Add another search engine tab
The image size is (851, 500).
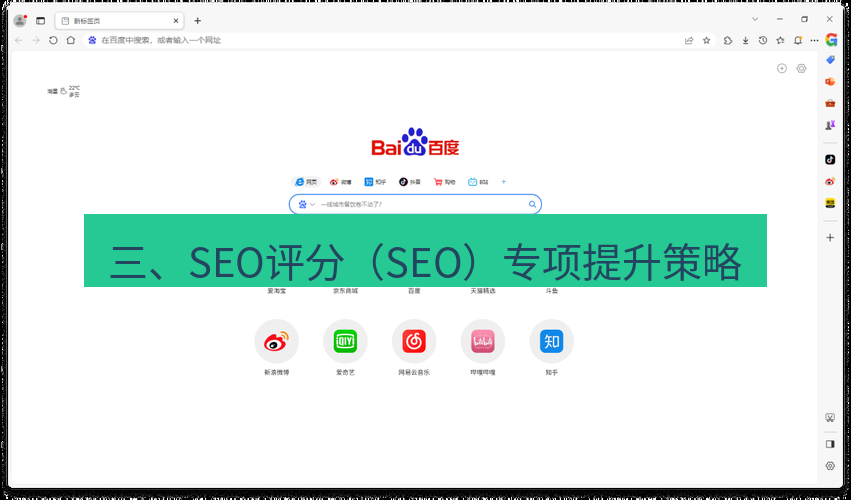pyautogui.click(x=504, y=182)
